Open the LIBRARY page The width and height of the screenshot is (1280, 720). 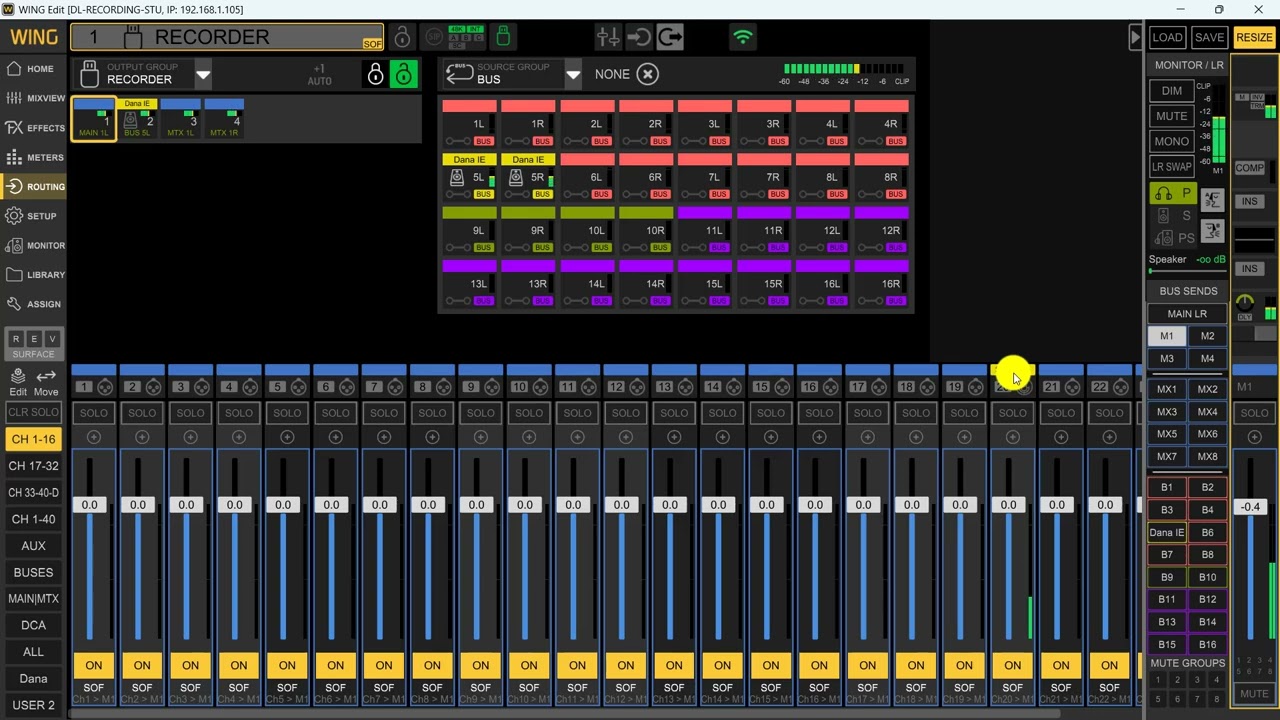[x=33, y=274]
